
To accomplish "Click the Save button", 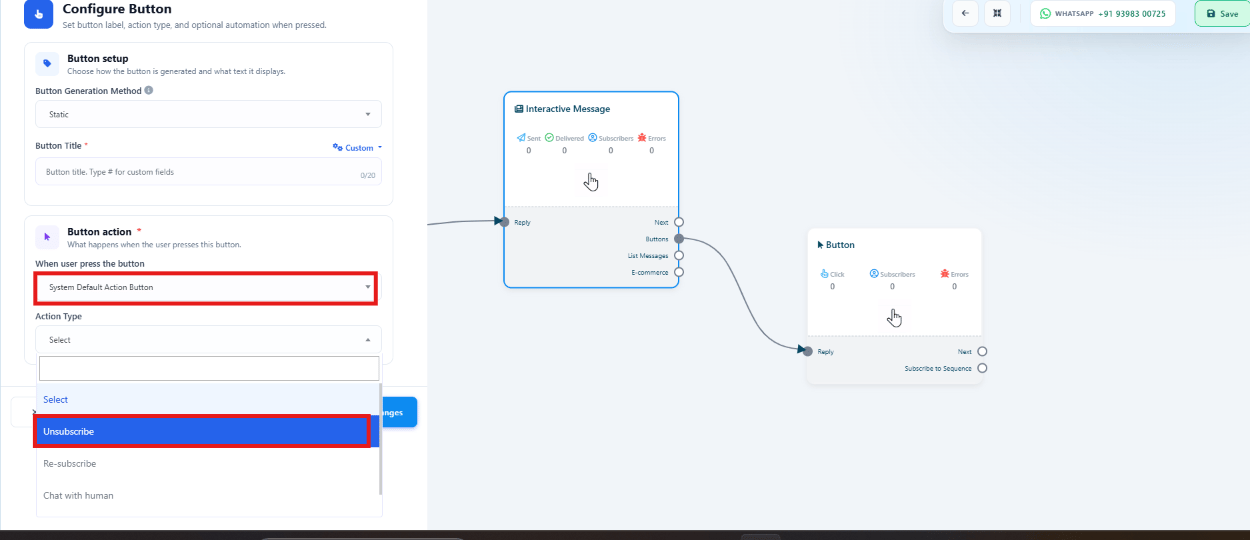I will [1222, 14].
